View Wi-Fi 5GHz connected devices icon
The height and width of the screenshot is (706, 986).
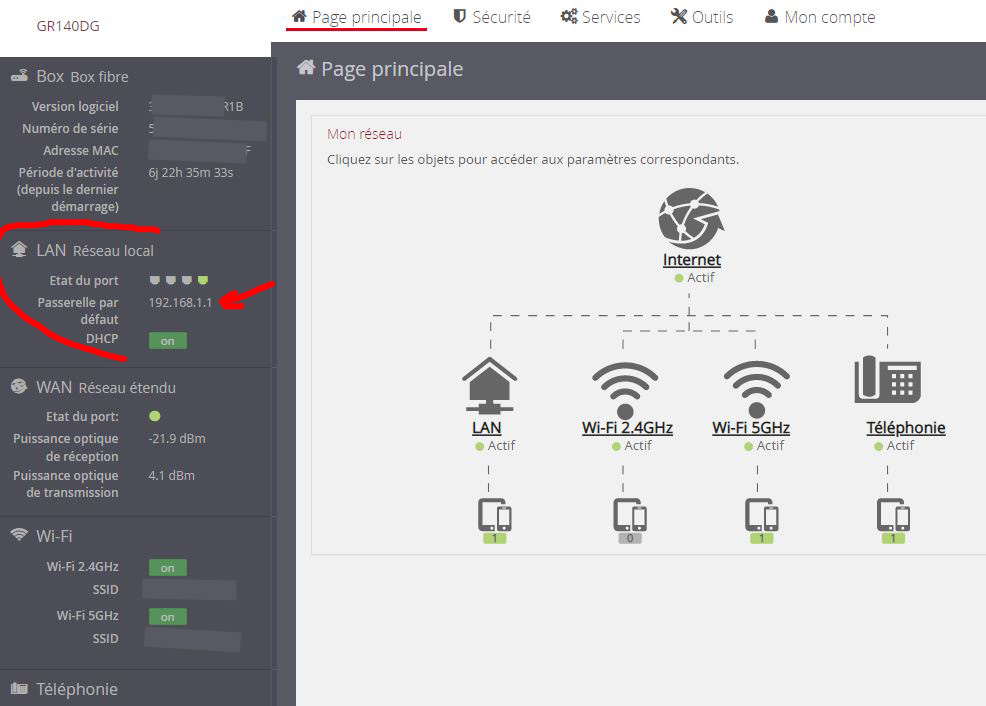click(761, 516)
